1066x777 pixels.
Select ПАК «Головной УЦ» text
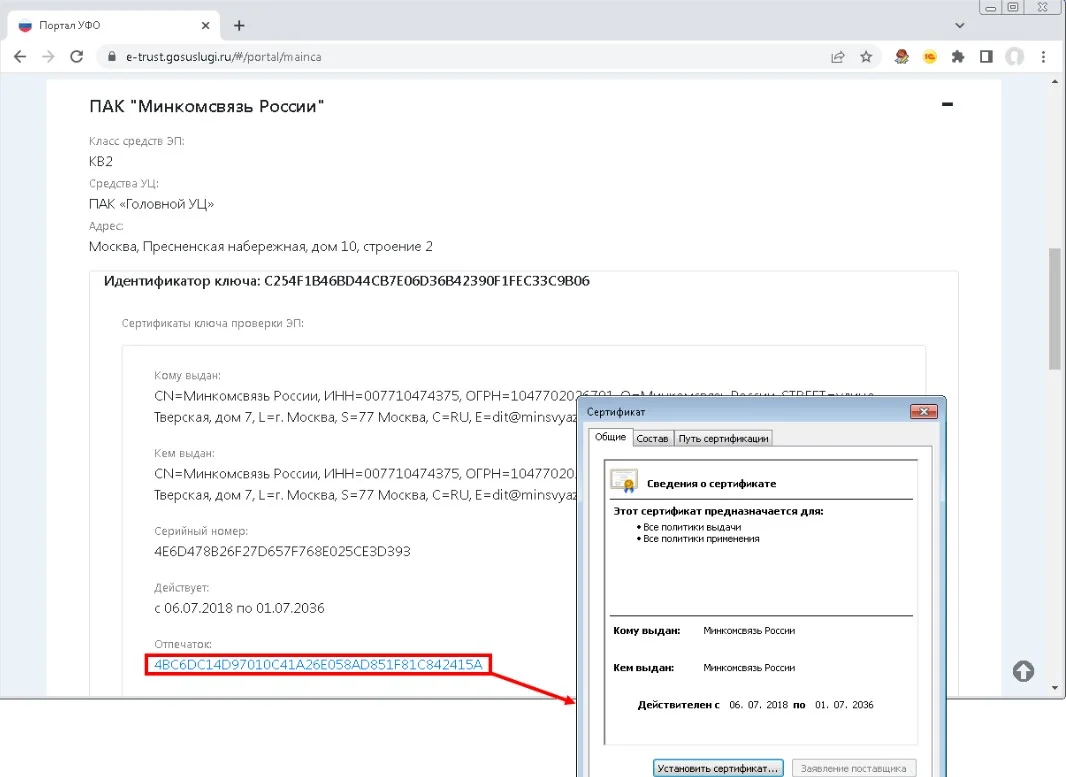pos(151,204)
